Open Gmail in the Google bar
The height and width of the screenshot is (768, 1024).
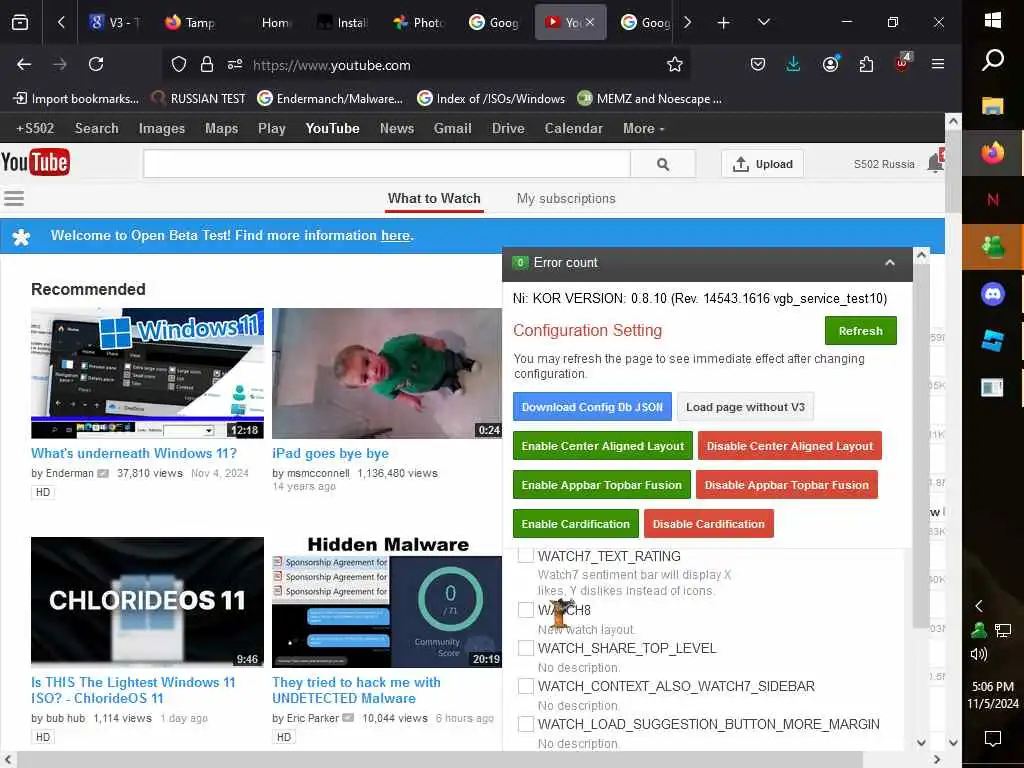pos(452,129)
